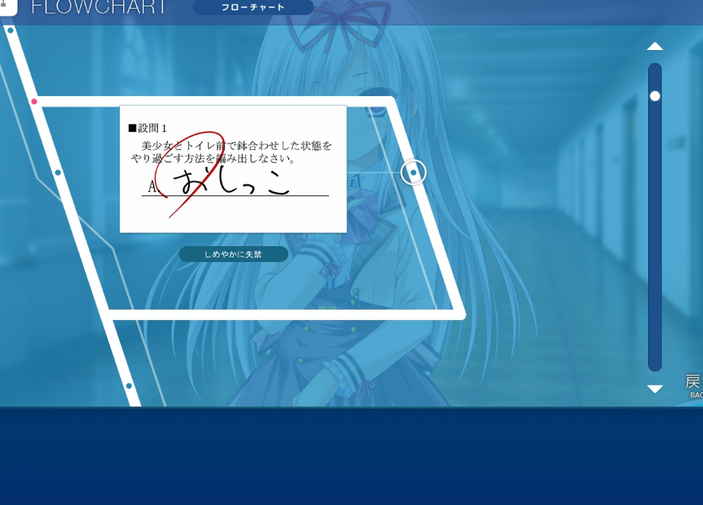Screen dimensions: 703x505
Task: Click the 戻 BACK button
Action: click(x=694, y=386)
